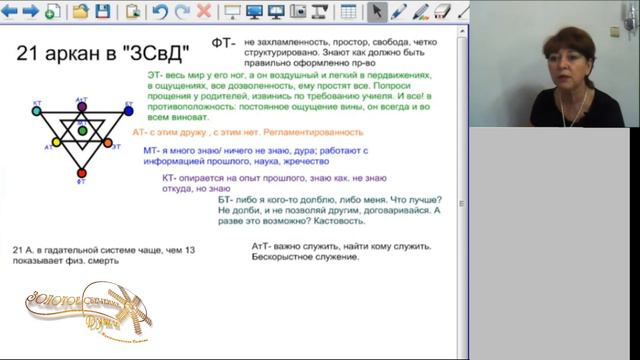Image resolution: width=640 pixels, height=360 pixels.
Task: Switch to full screen view monitor icon
Action: [254, 11]
